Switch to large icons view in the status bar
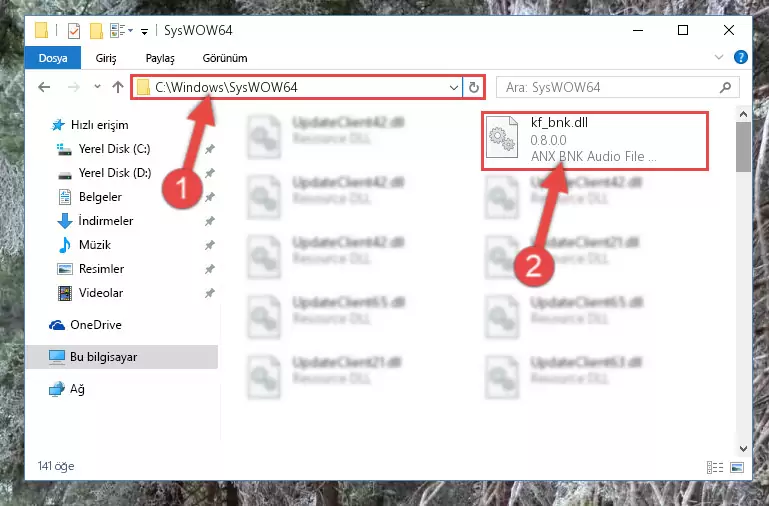The width and height of the screenshot is (769, 506). pos(737,467)
